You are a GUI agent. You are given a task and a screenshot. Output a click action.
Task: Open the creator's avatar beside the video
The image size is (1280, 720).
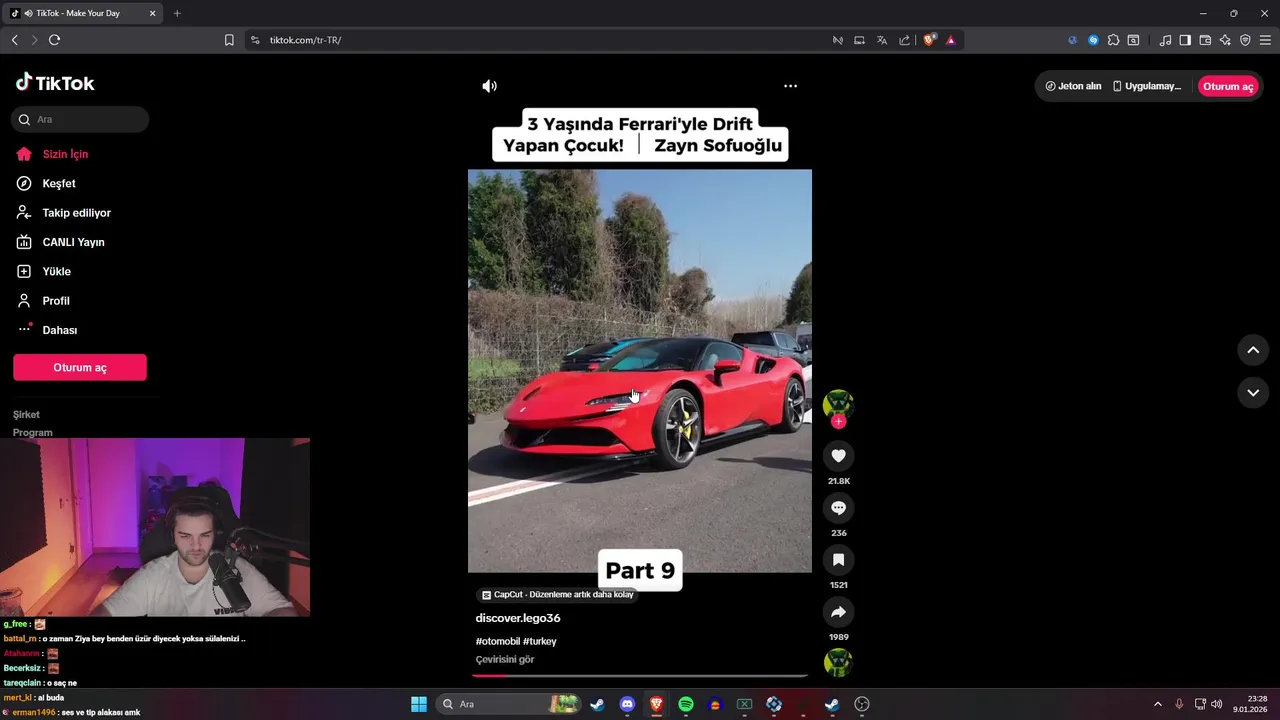pyautogui.click(x=838, y=404)
